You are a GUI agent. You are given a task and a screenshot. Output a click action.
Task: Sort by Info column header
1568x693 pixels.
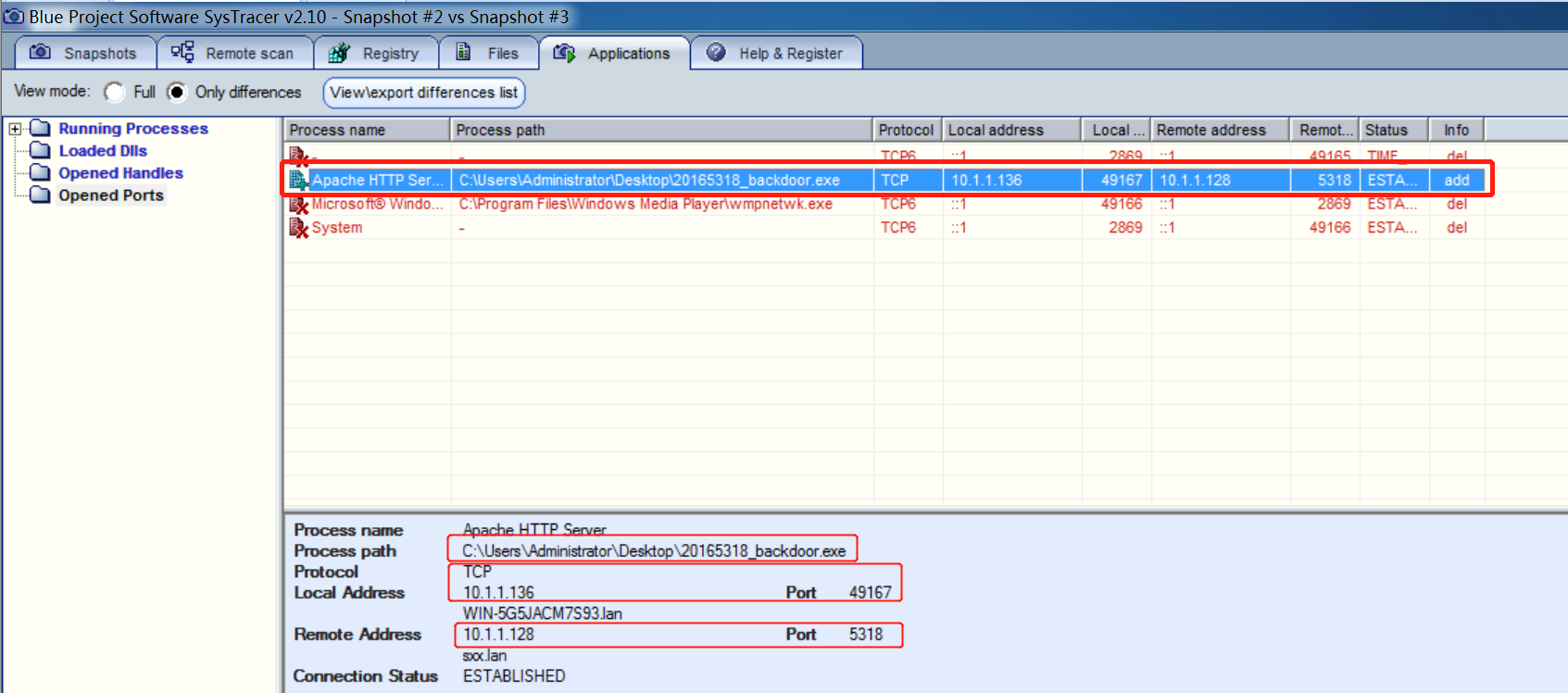click(1457, 130)
